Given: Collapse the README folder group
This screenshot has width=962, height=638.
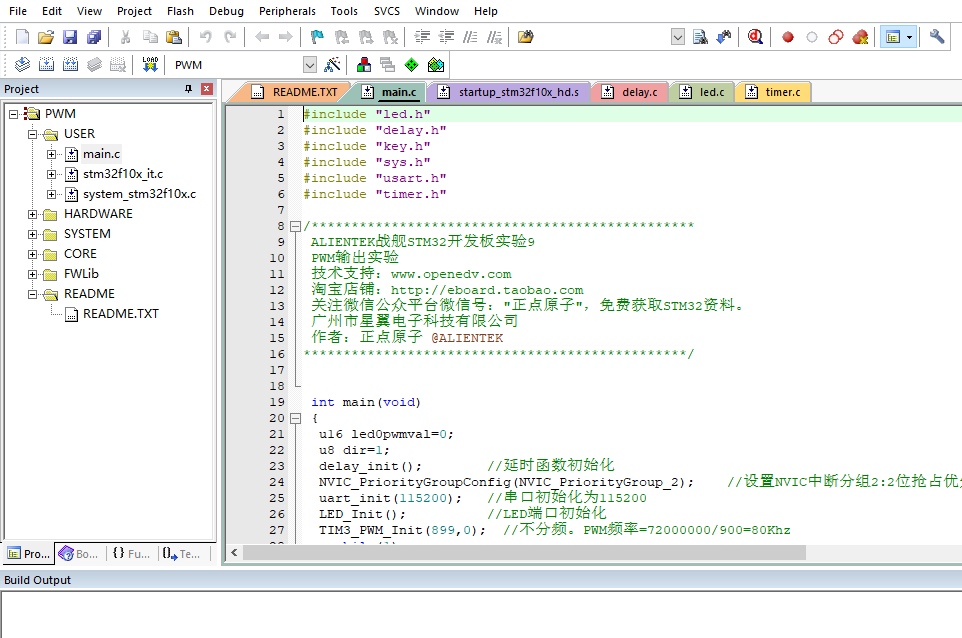Looking at the screenshot, I should (x=33, y=294).
